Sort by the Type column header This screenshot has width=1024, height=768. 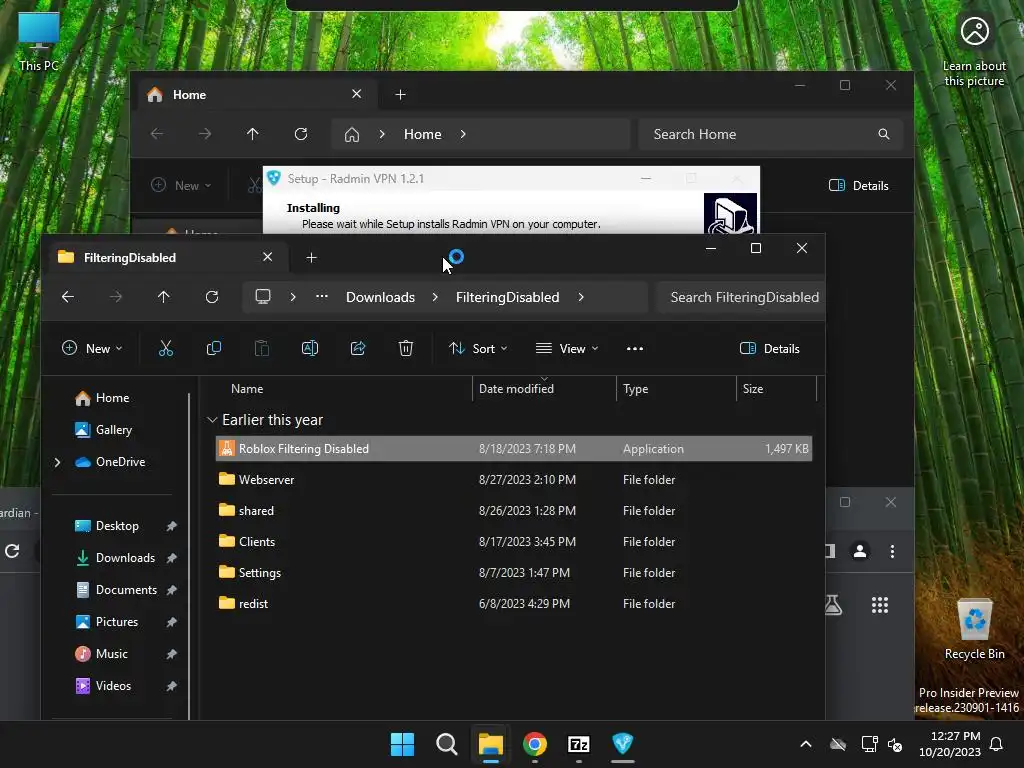tap(635, 389)
